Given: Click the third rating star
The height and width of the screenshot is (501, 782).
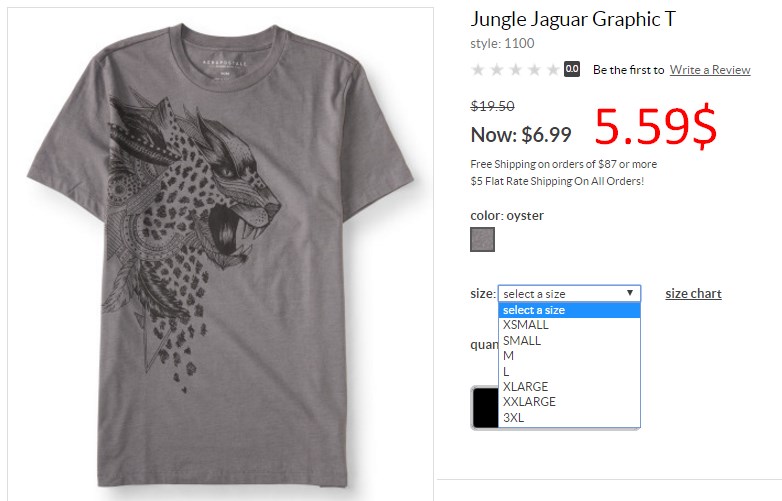Looking at the screenshot, I should (516, 70).
